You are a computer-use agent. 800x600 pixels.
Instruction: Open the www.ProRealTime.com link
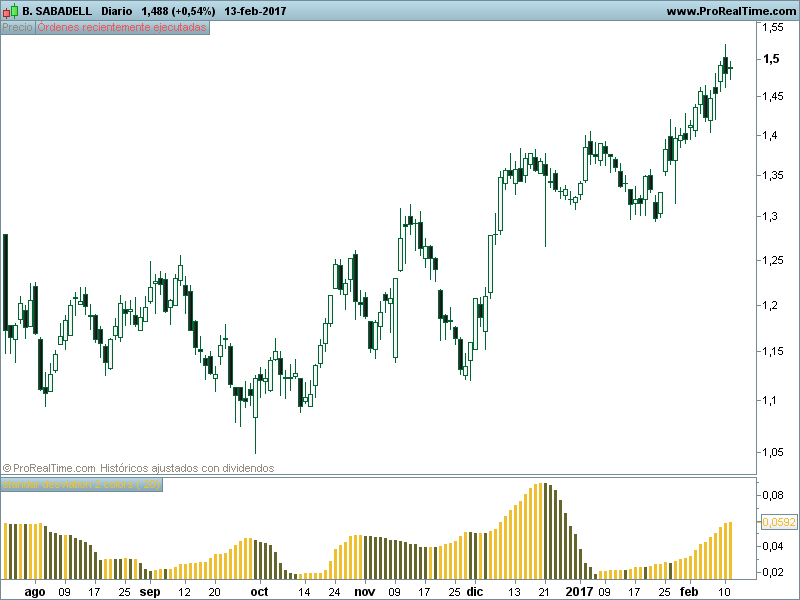(x=731, y=11)
